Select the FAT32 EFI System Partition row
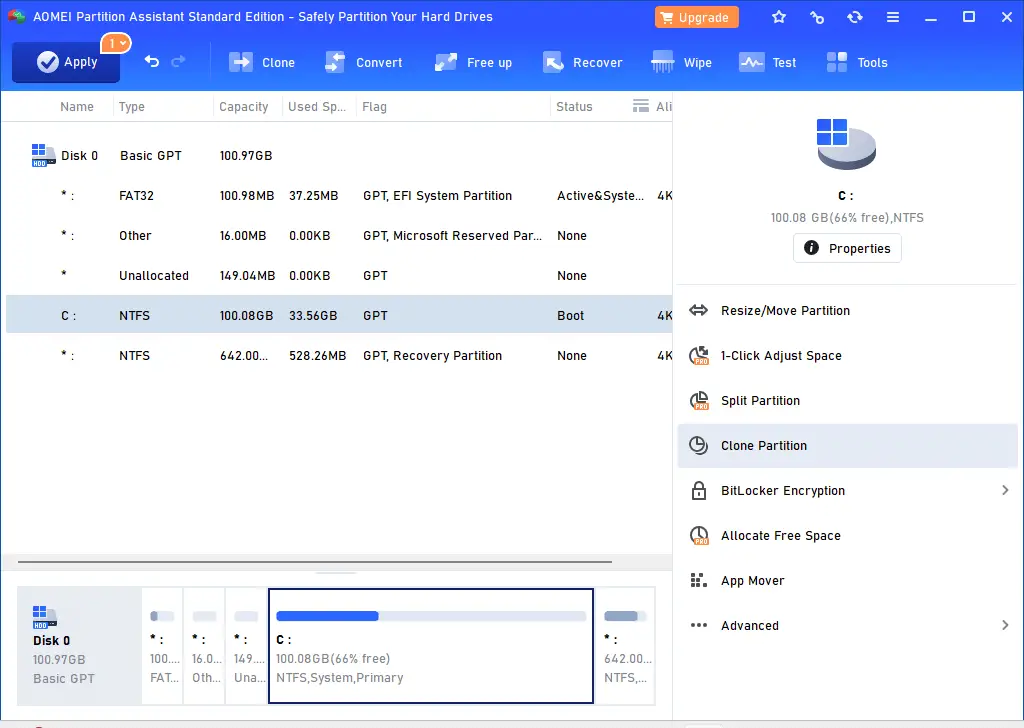 (x=339, y=195)
